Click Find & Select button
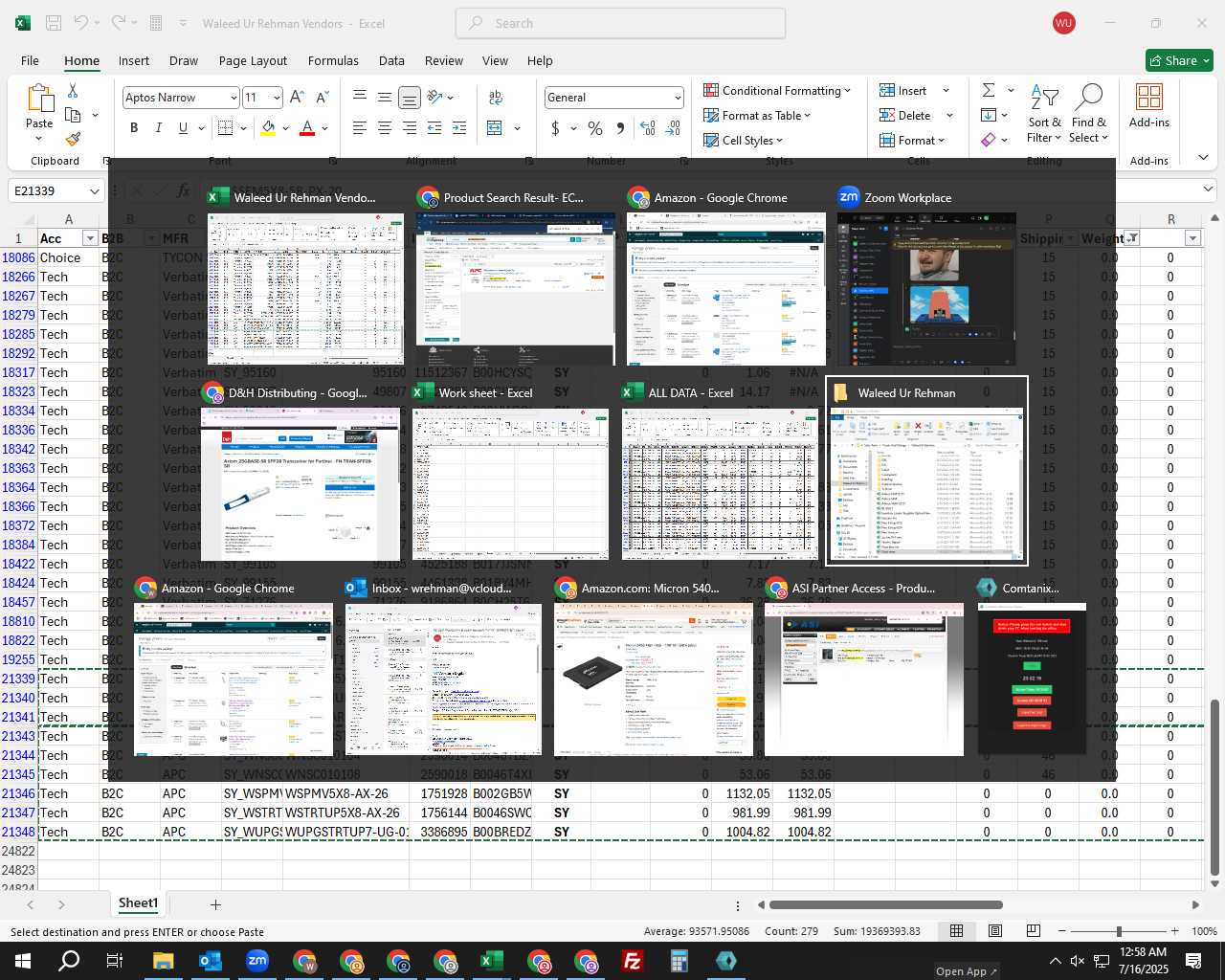The height and width of the screenshot is (980, 1225). [x=1089, y=113]
